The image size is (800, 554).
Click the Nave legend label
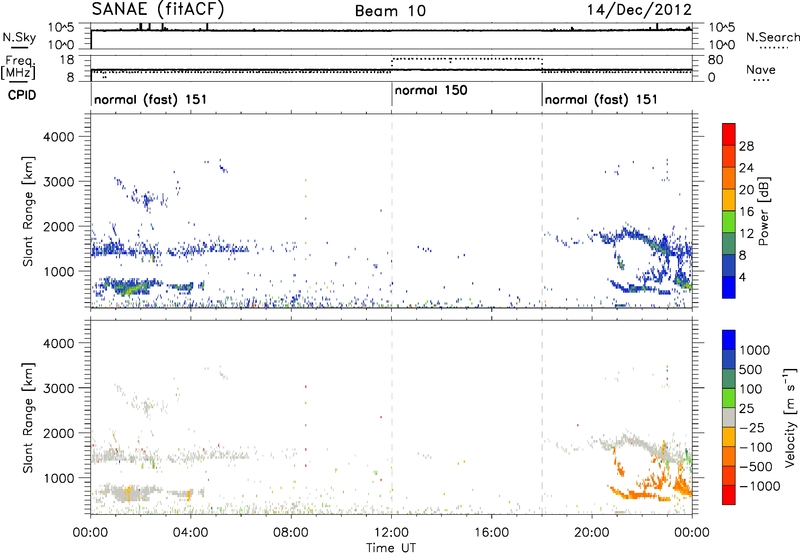click(761, 70)
